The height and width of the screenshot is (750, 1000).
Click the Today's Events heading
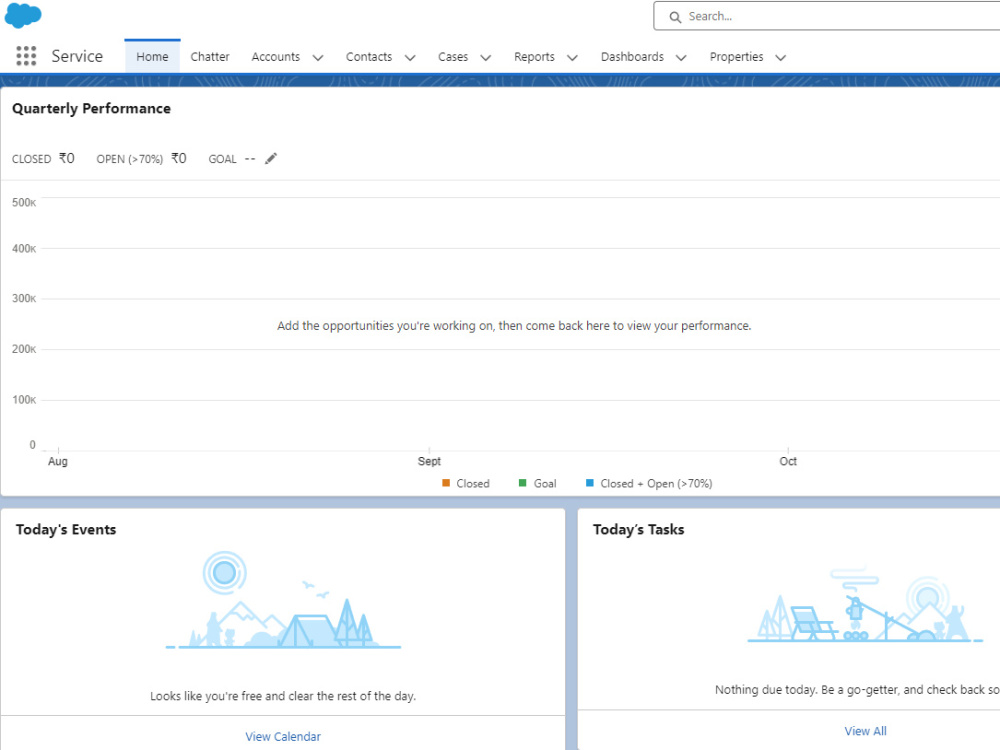66,529
